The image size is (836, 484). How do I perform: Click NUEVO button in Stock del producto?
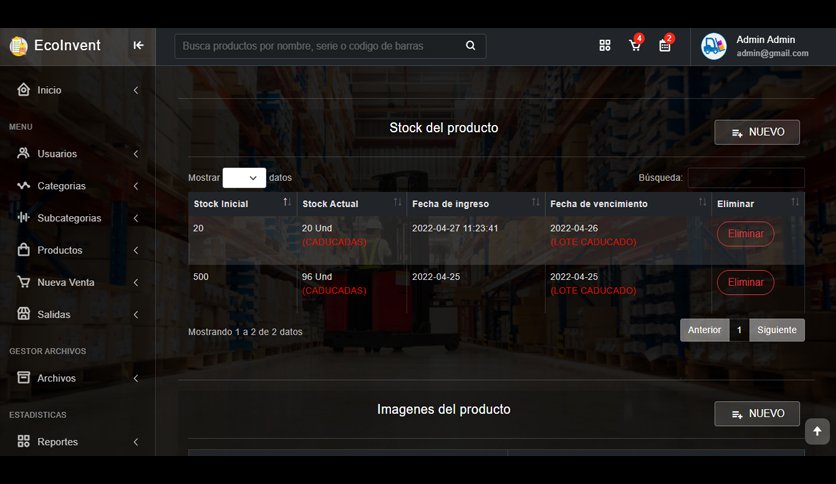tap(757, 132)
